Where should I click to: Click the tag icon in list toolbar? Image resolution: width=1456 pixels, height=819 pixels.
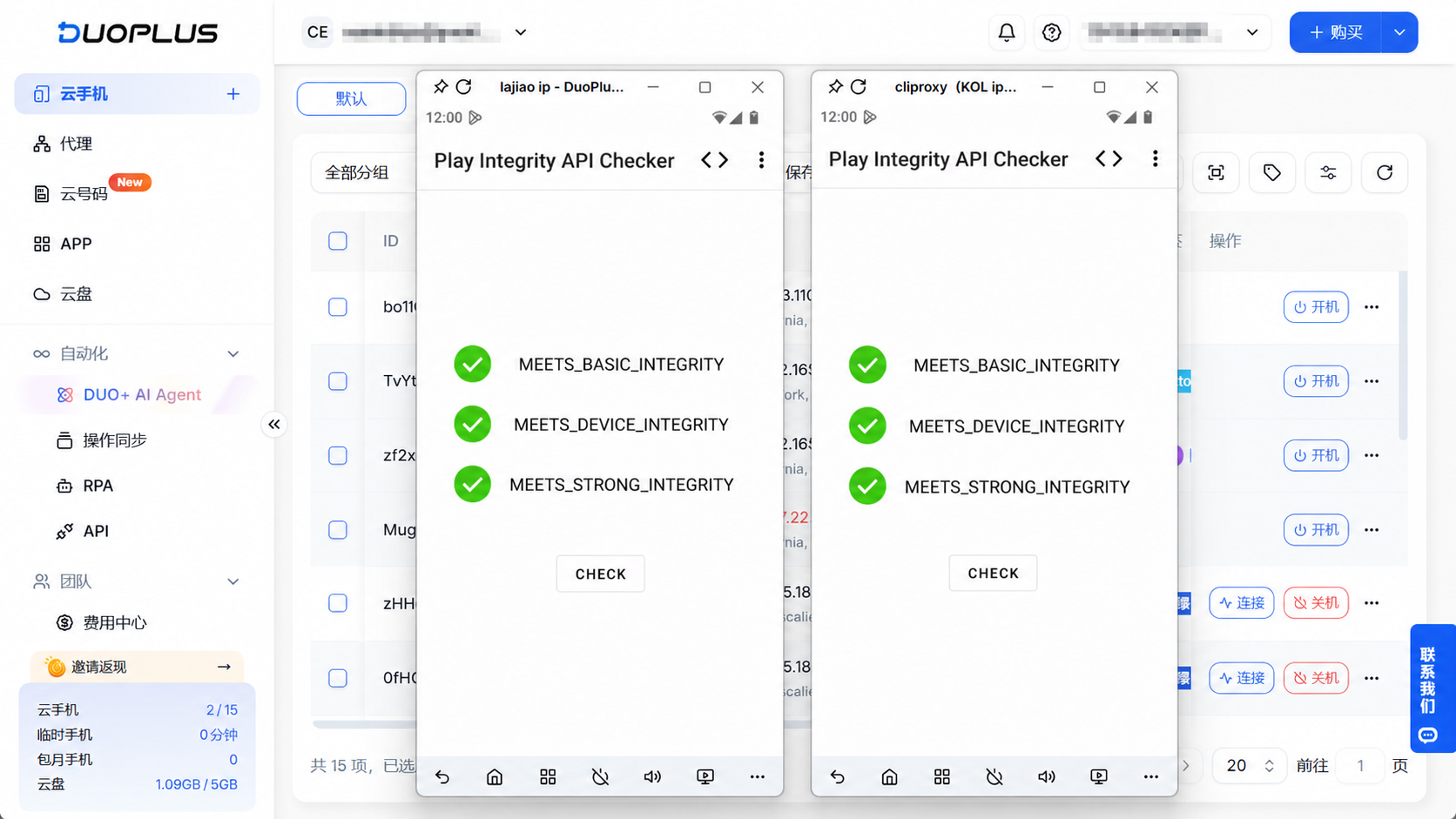(1272, 172)
